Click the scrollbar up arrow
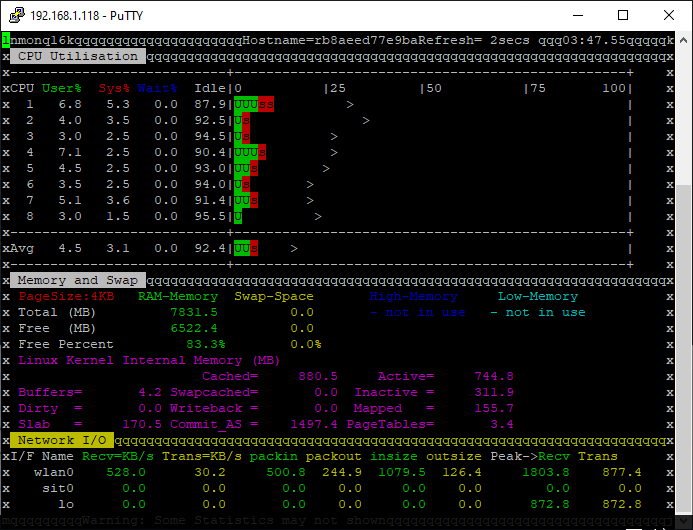This screenshot has height=530, width=693. (x=683, y=40)
